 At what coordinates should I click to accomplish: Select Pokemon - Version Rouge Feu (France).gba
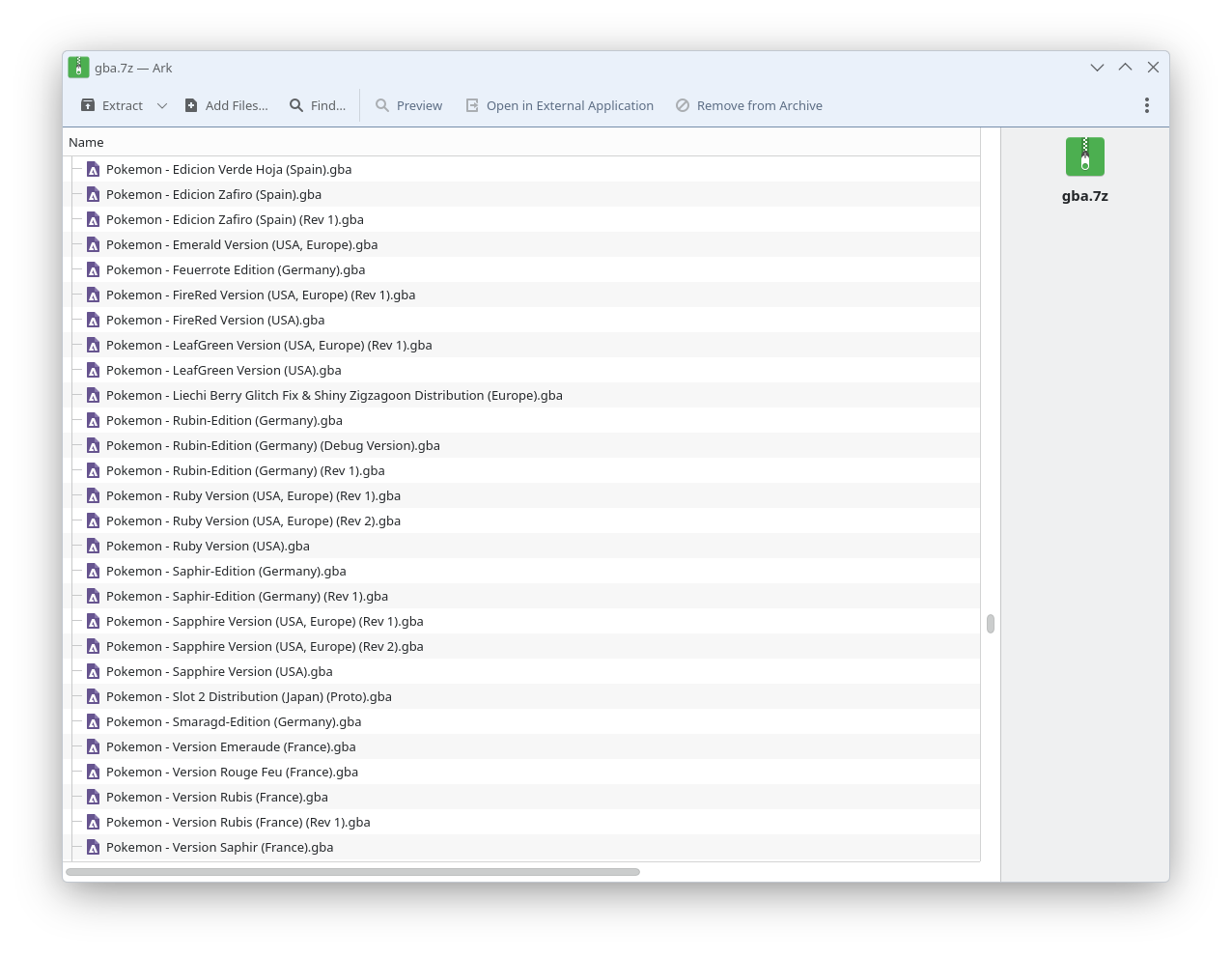tap(521, 772)
